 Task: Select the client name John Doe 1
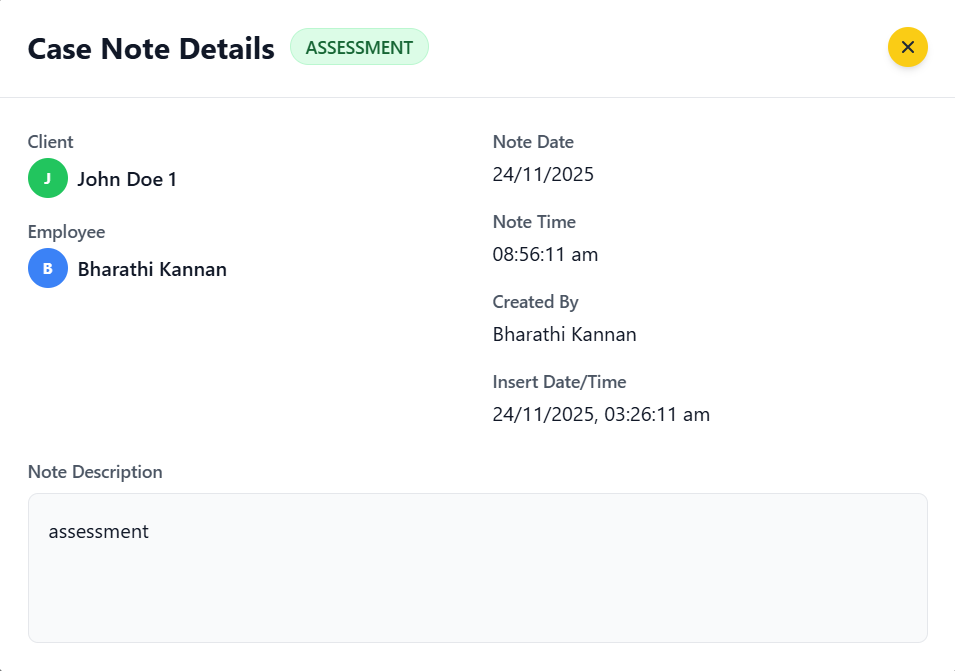pyautogui.click(x=127, y=180)
